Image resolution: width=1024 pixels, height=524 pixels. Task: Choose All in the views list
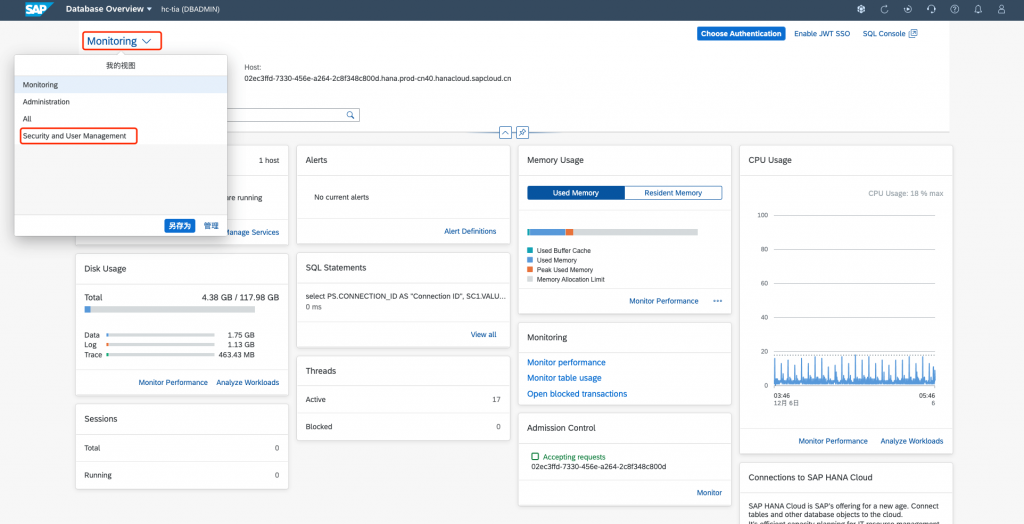tap(121, 119)
